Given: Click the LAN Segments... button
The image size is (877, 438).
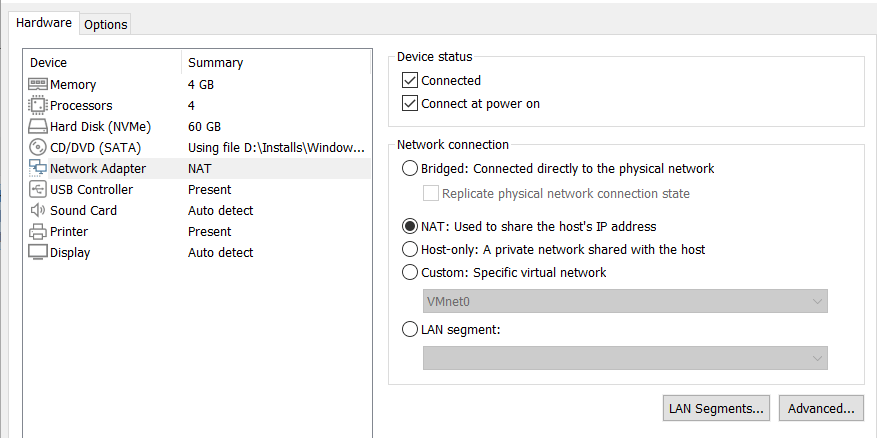Looking at the screenshot, I should click(717, 408).
